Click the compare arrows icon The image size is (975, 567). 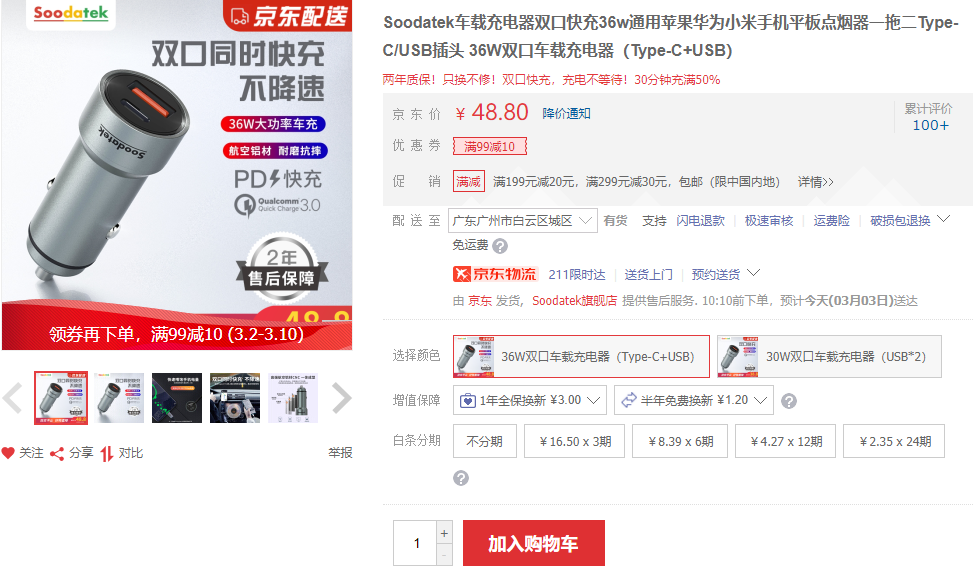click(x=107, y=454)
